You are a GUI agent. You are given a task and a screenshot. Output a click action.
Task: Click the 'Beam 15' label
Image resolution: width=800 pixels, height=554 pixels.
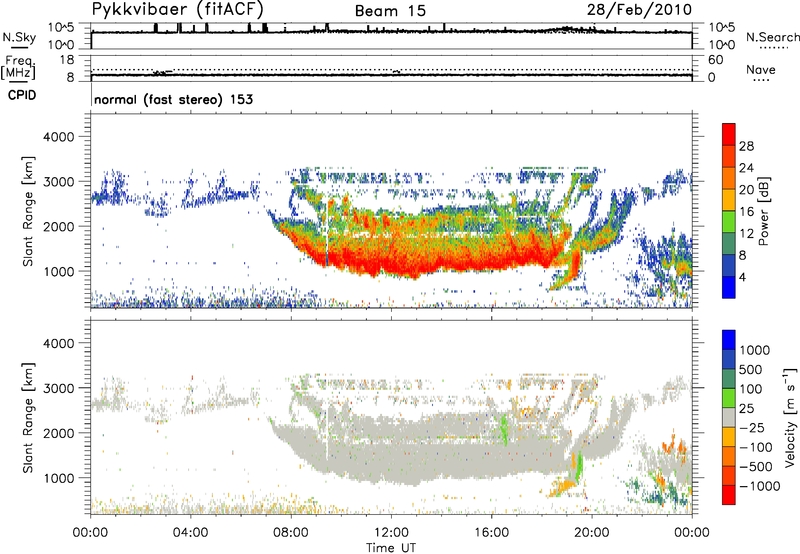tap(390, 11)
